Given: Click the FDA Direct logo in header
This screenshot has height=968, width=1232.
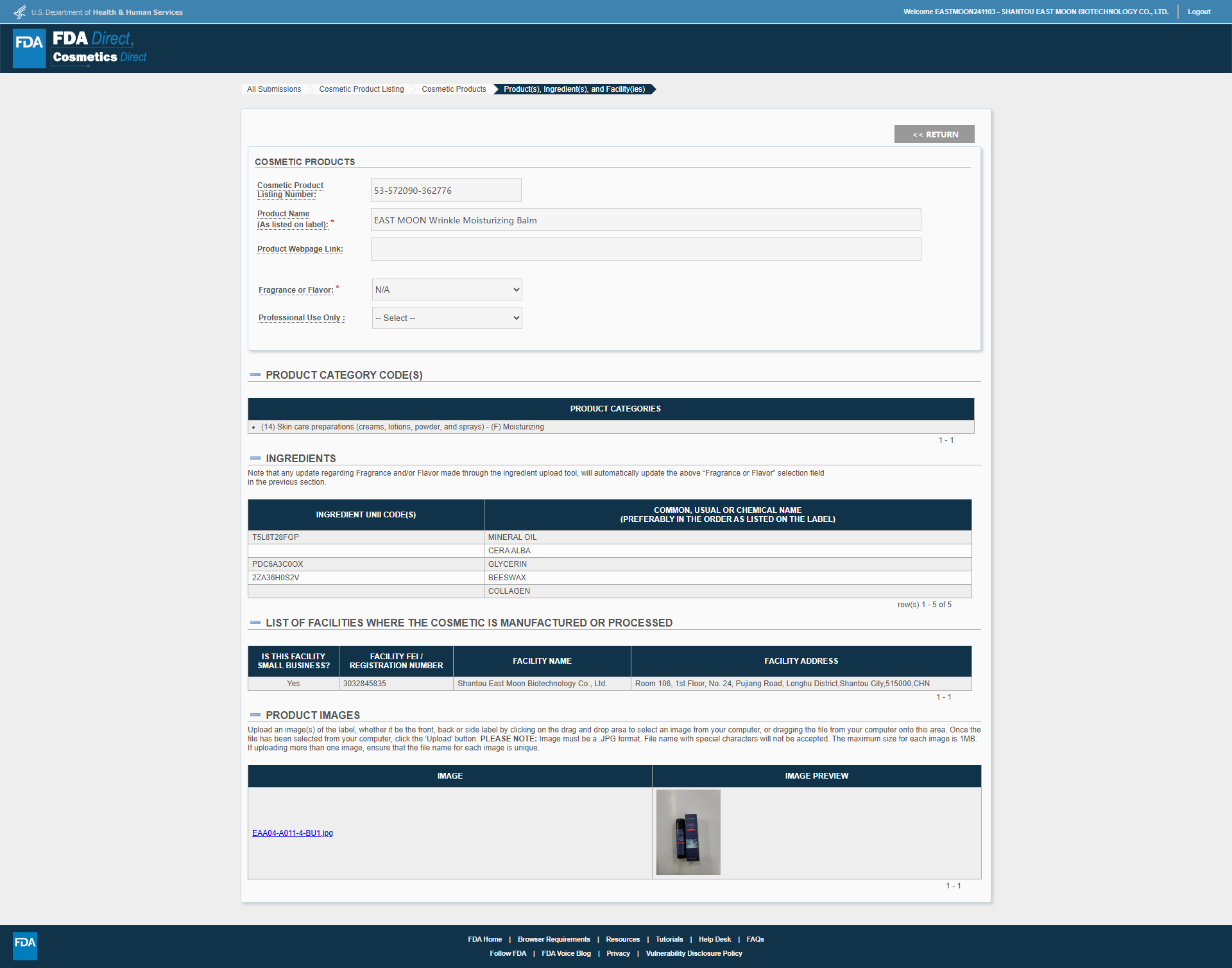Looking at the screenshot, I should coord(80,48).
